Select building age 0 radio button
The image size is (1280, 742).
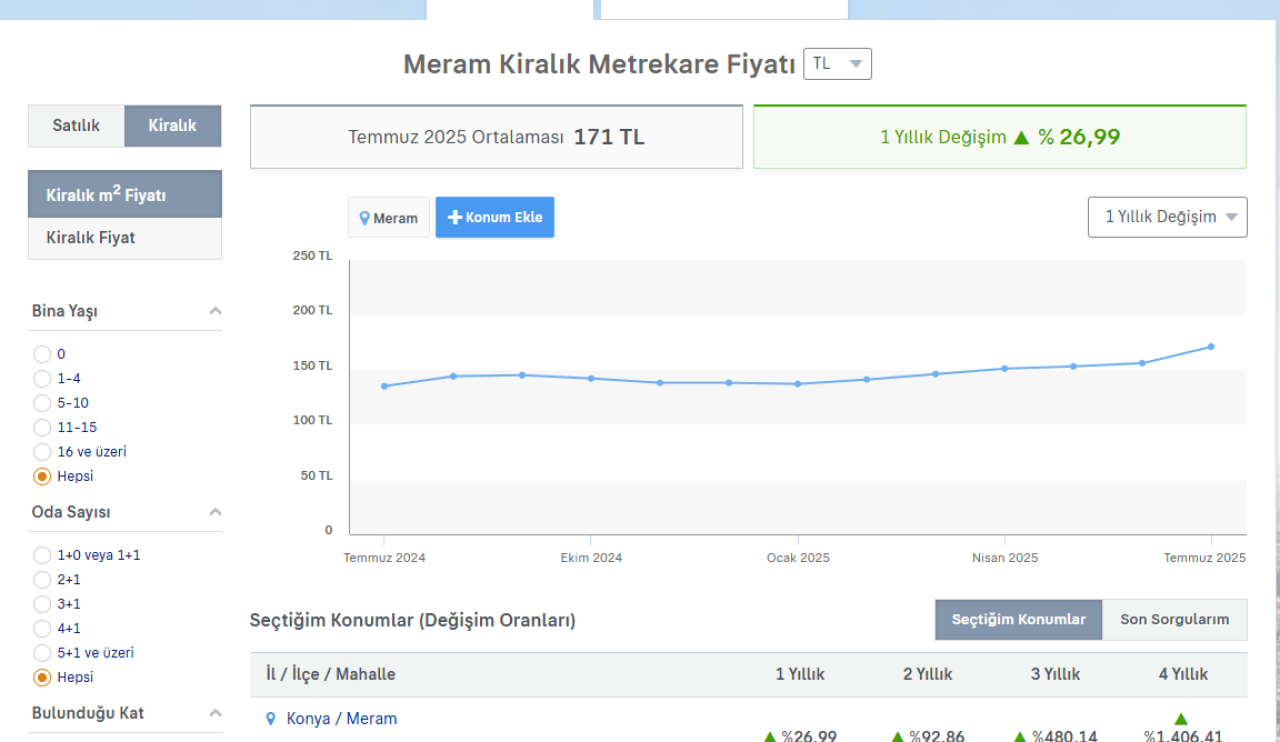42,354
